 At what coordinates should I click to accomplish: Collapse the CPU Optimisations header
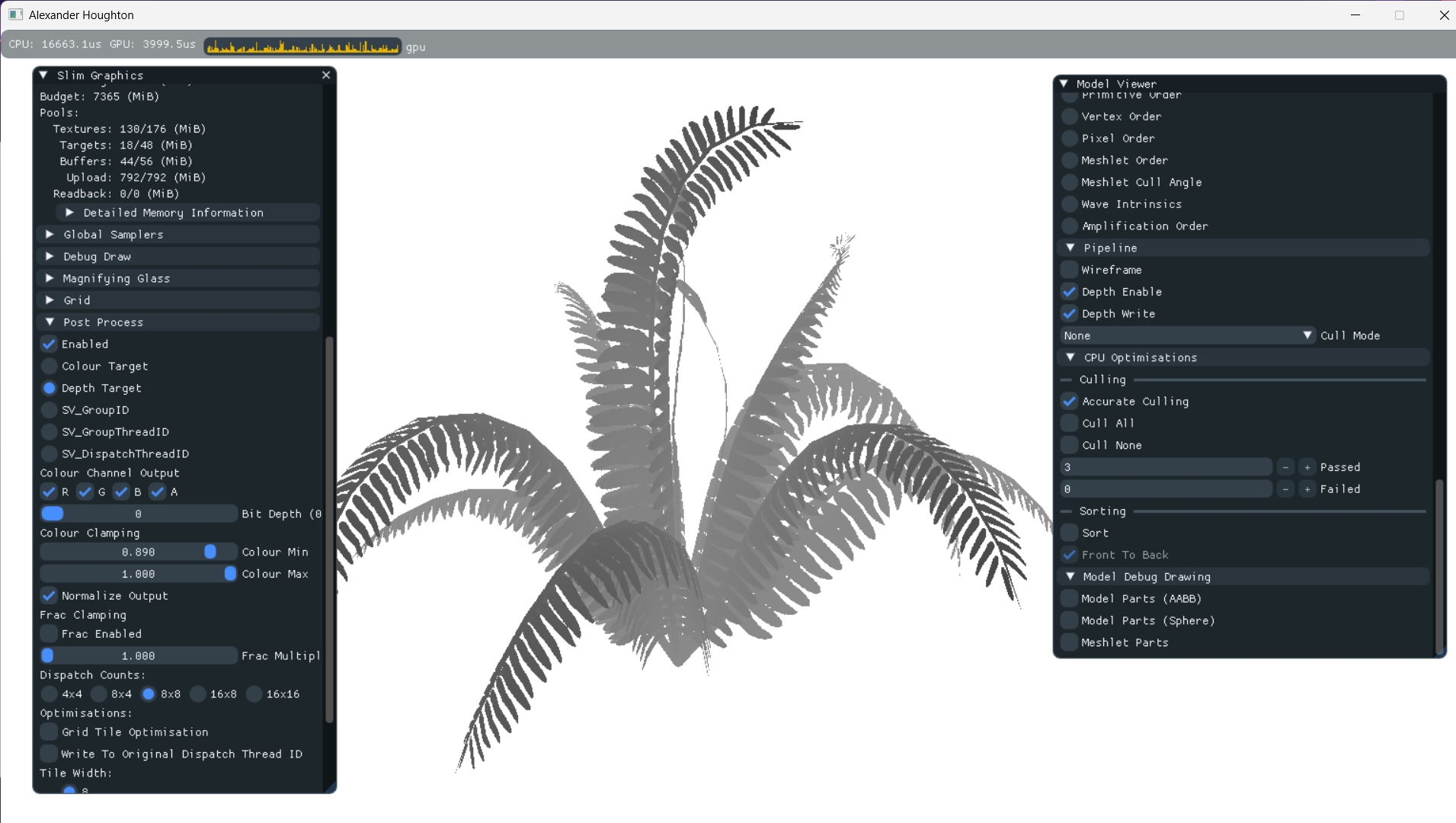1070,357
